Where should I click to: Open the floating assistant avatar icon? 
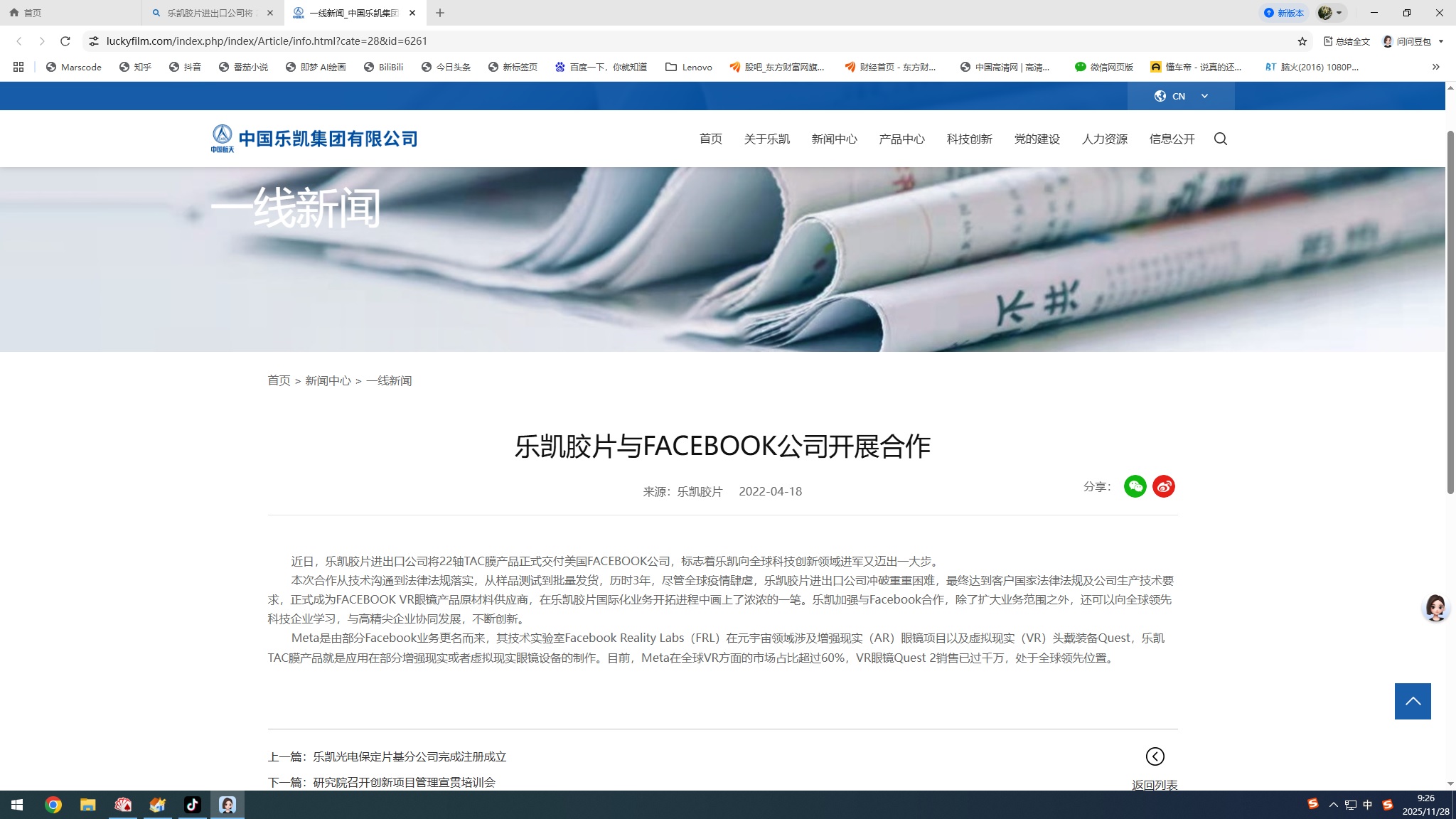(1435, 608)
